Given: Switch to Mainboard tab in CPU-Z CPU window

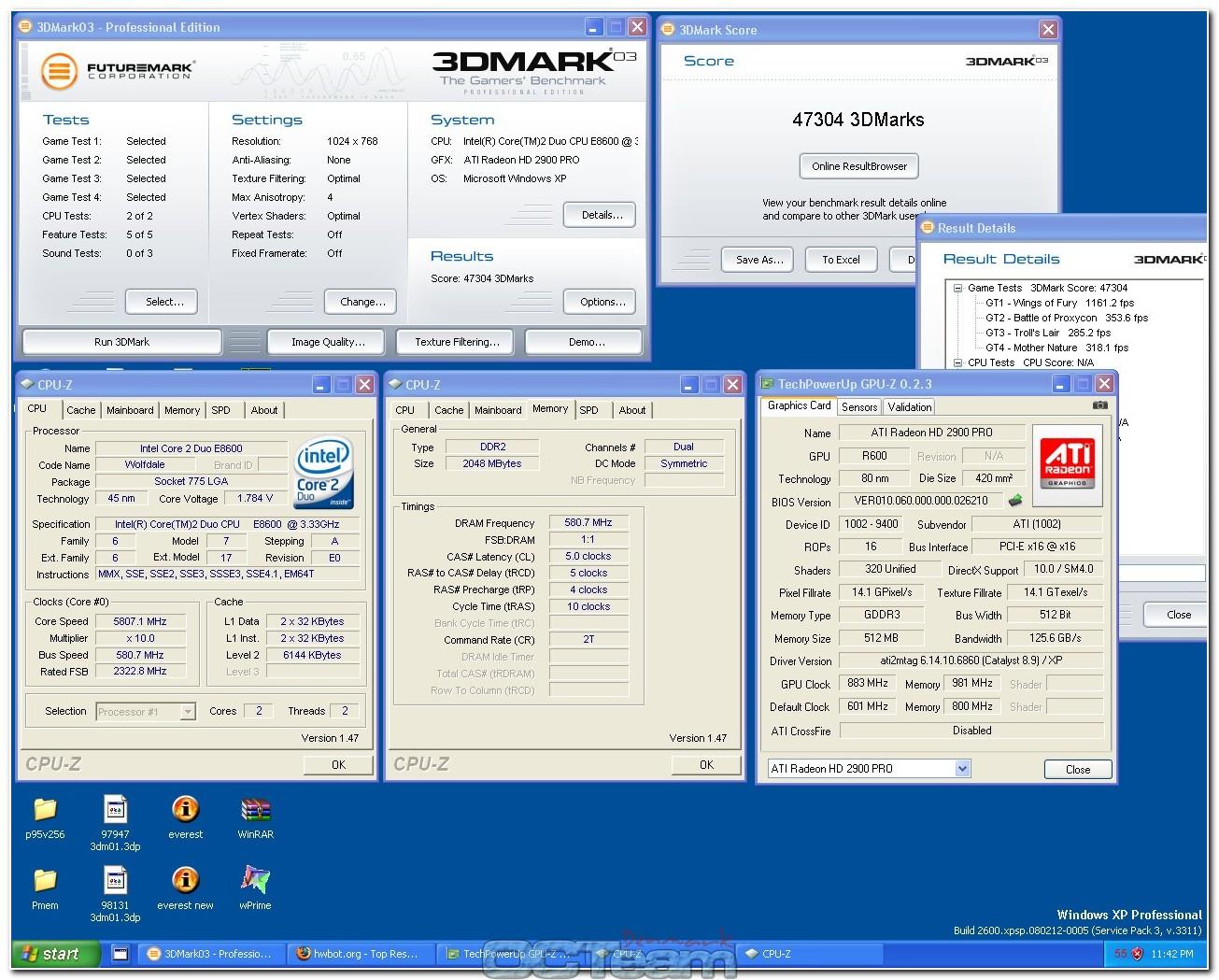Looking at the screenshot, I should [130, 410].
